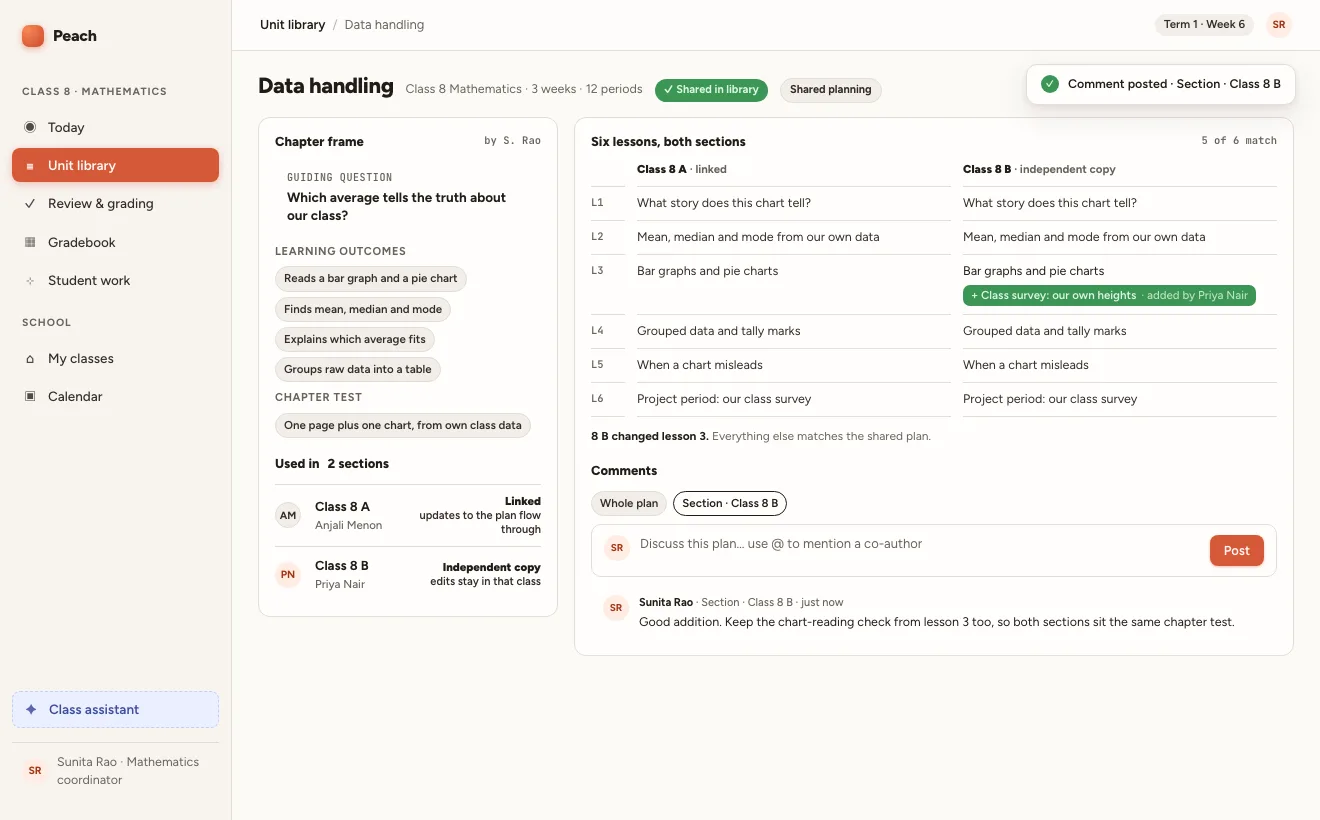Select the Whole plan comment filter
Viewport: 1320px width, 820px height.
[629, 503]
